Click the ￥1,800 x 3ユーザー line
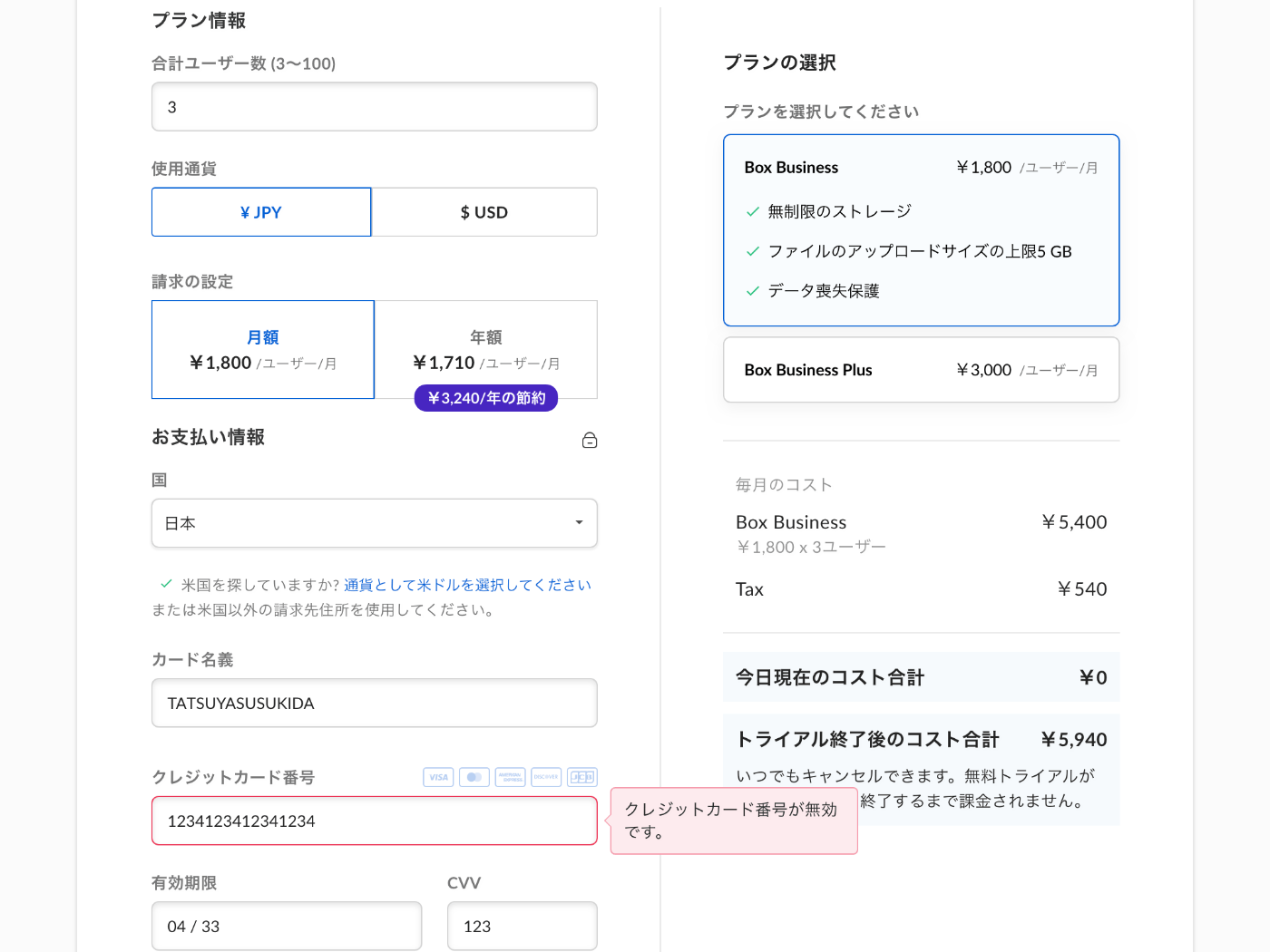 pyautogui.click(x=811, y=548)
